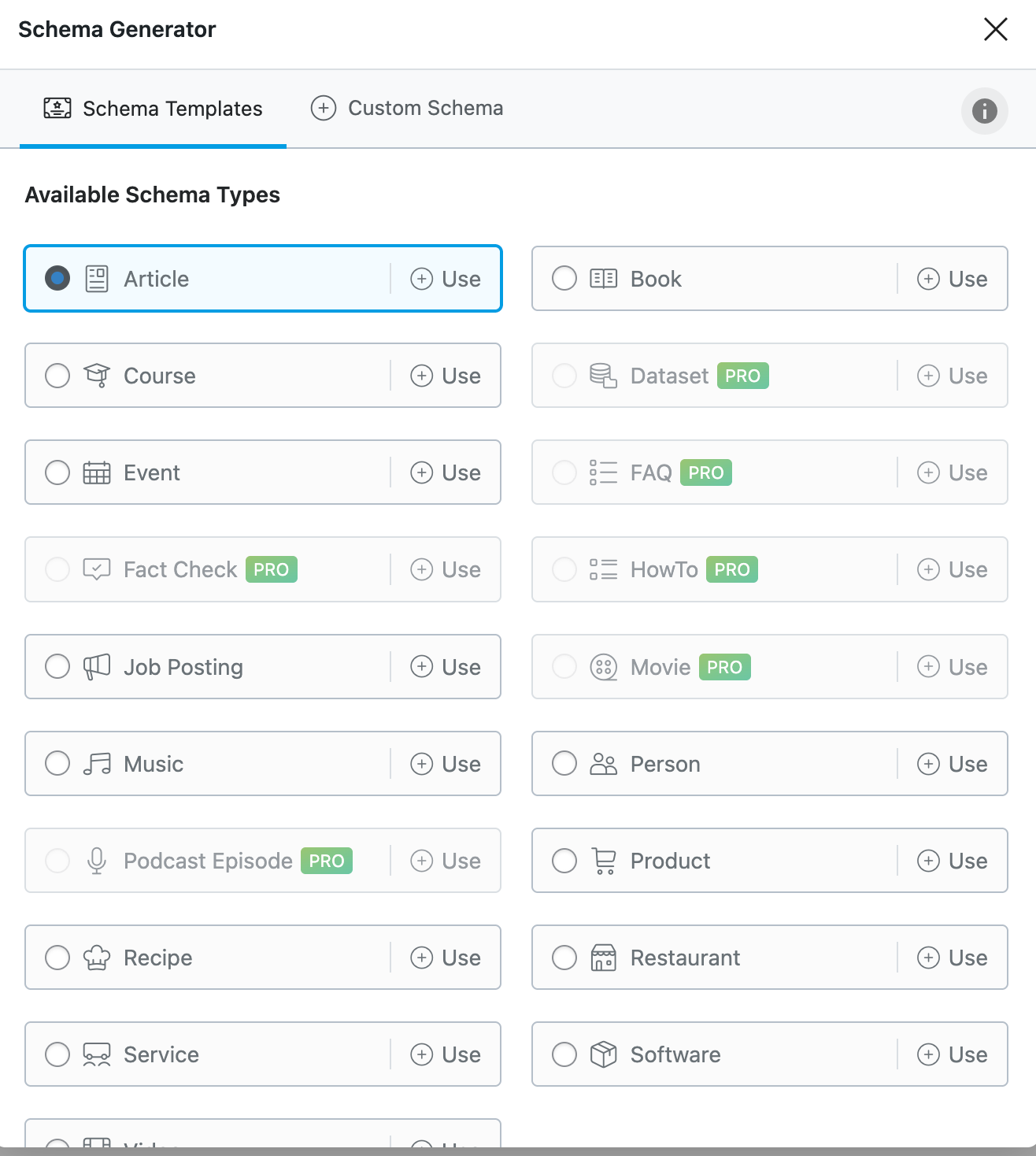This screenshot has width=1036, height=1156.
Task: Close the Schema Generator dialog
Action: point(995,29)
